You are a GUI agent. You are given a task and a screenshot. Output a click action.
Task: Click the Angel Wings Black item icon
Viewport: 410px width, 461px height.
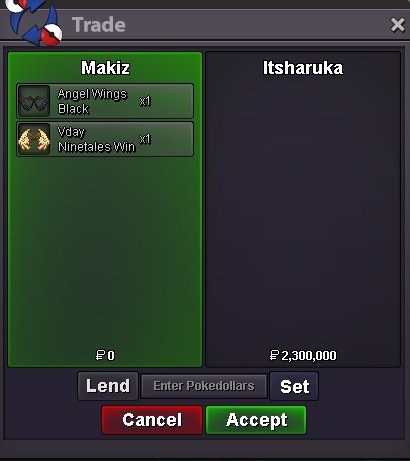[x=34, y=101]
